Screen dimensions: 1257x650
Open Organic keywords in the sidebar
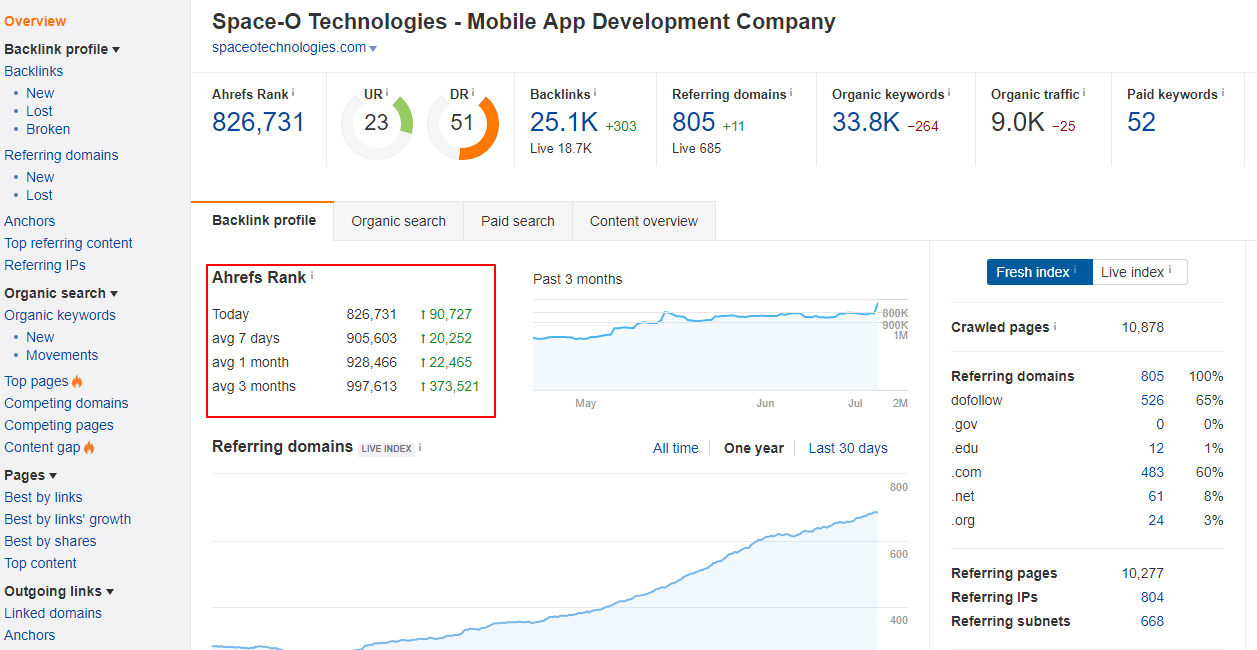[60, 315]
